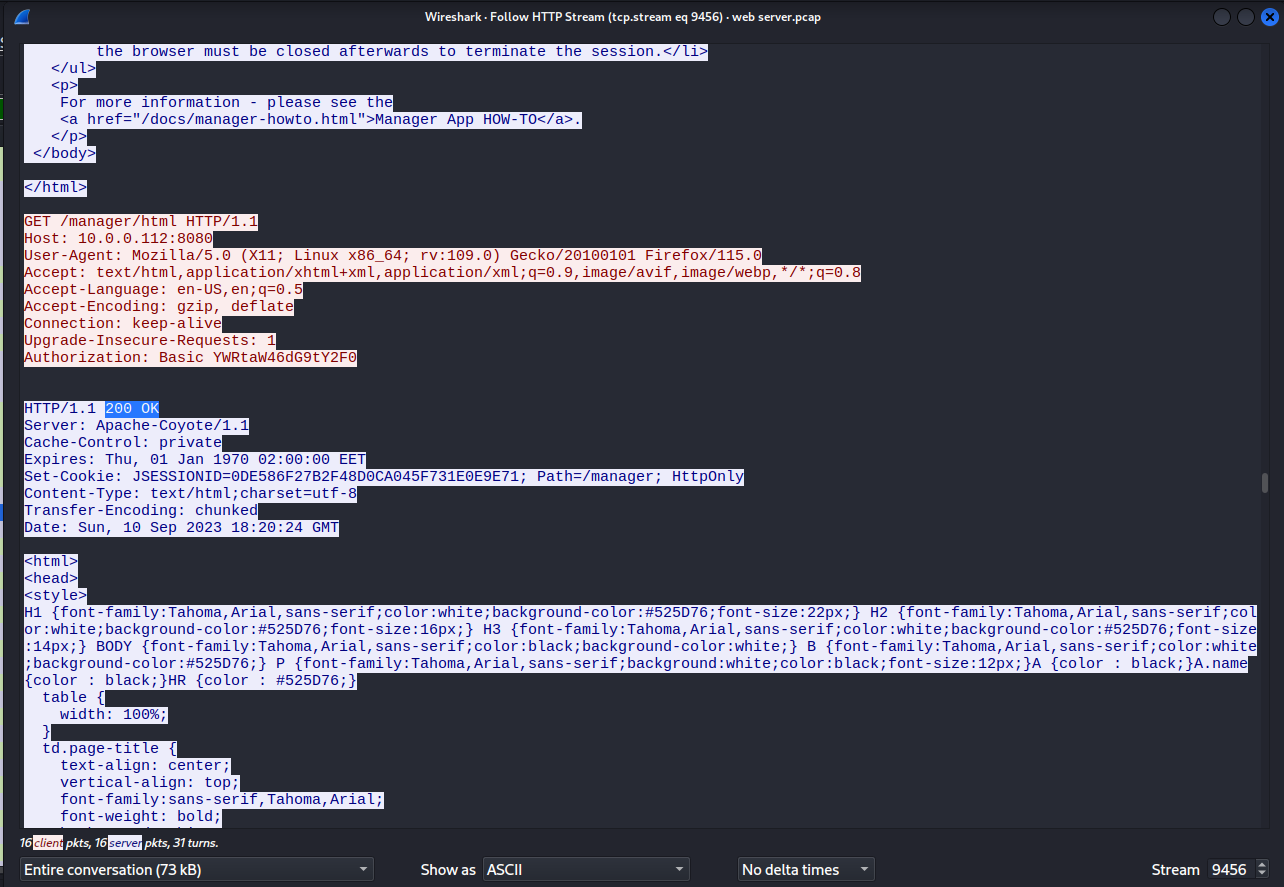The image size is (1284, 887).
Task: Click the Date: Sun, 10 Sep 2023 line
Action: click(181, 527)
